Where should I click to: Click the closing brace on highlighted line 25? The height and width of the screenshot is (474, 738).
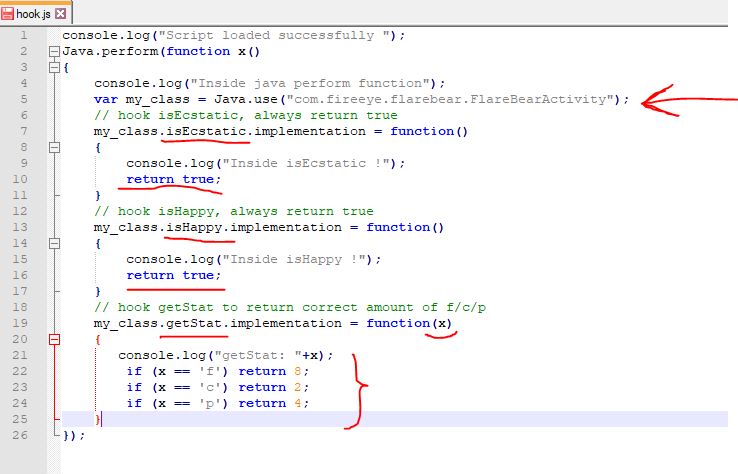pos(97,419)
